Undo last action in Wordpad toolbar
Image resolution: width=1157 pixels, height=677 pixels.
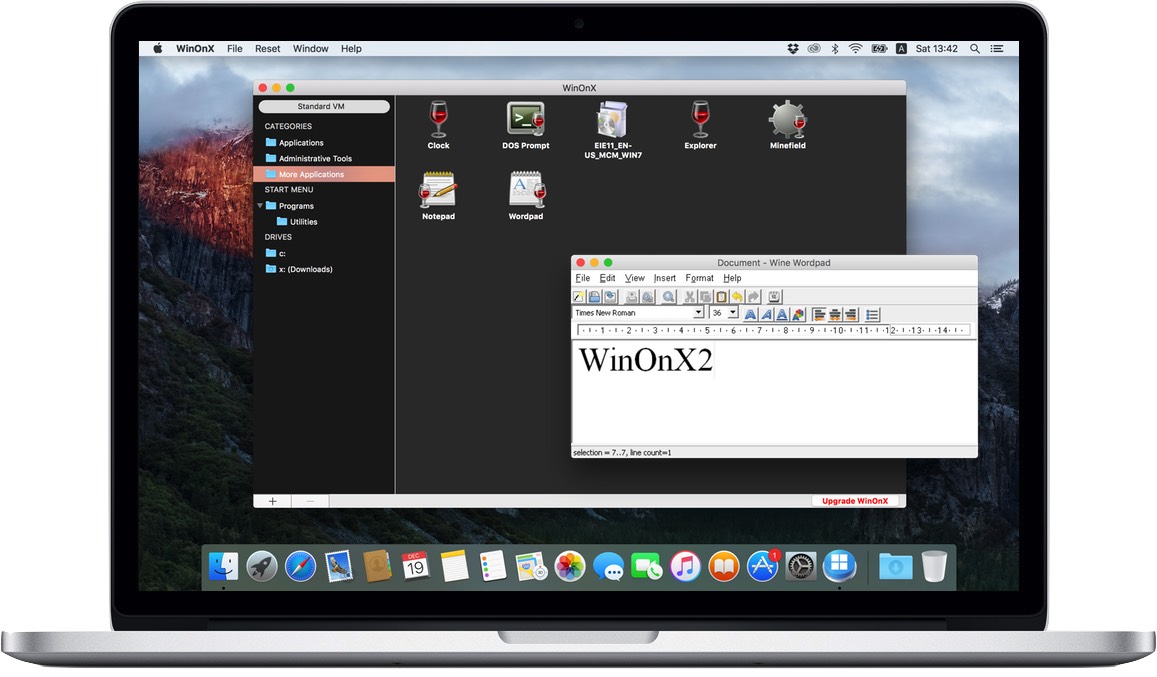[x=736, y=297]
